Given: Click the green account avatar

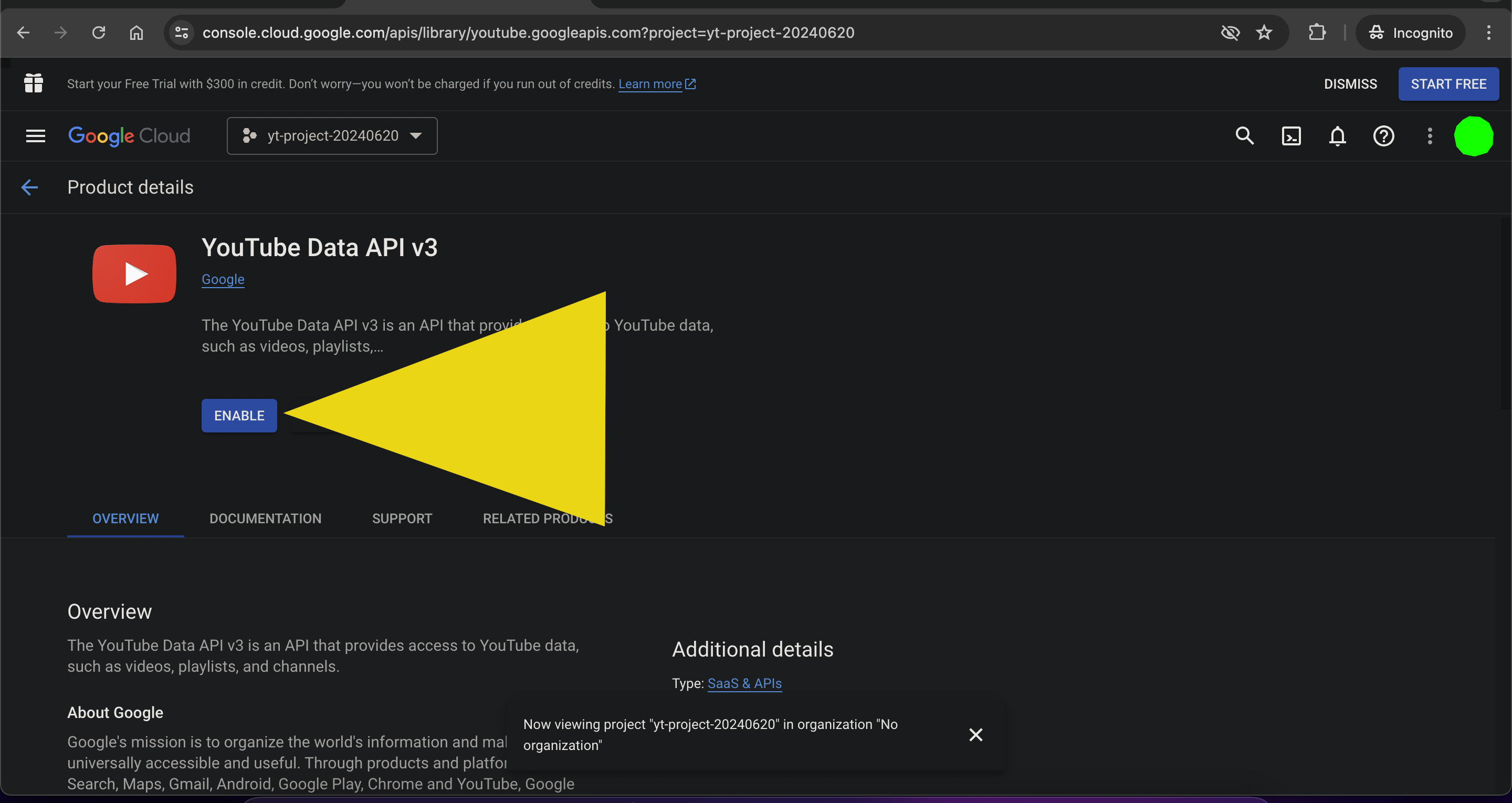Looking at the screenshot, I should click(1473, 135).
